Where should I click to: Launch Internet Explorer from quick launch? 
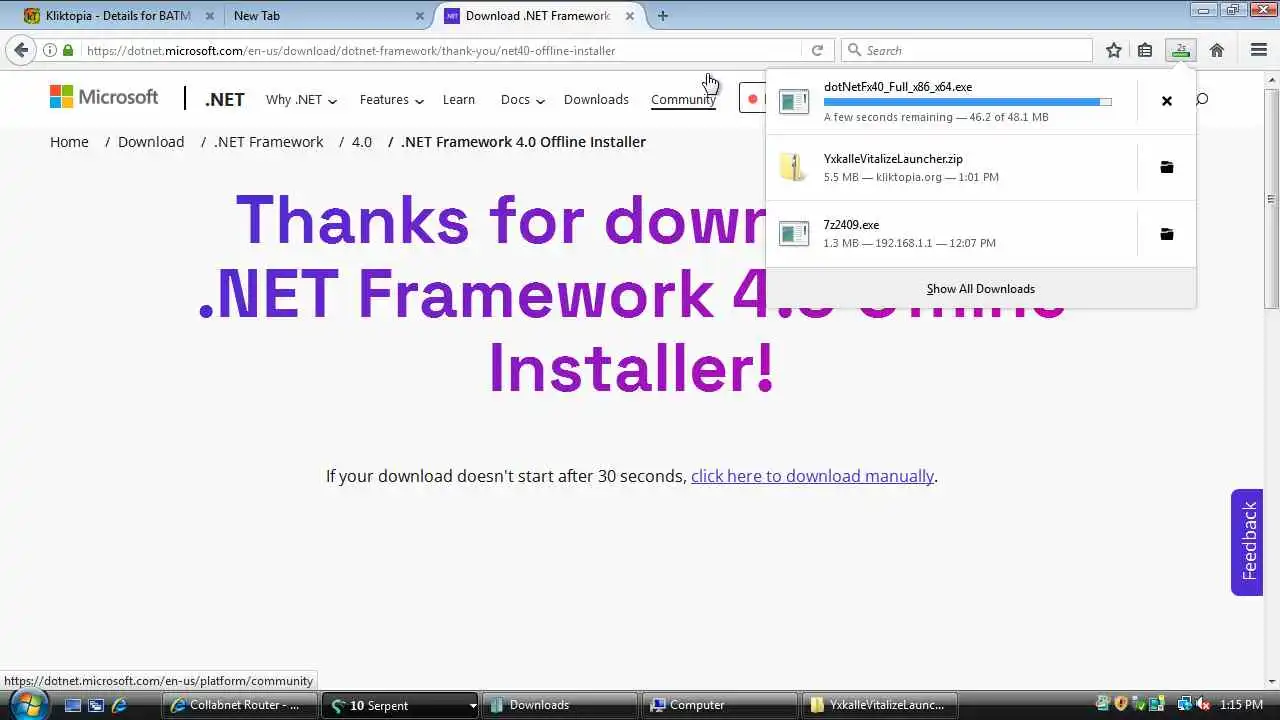tap(119, 705)
